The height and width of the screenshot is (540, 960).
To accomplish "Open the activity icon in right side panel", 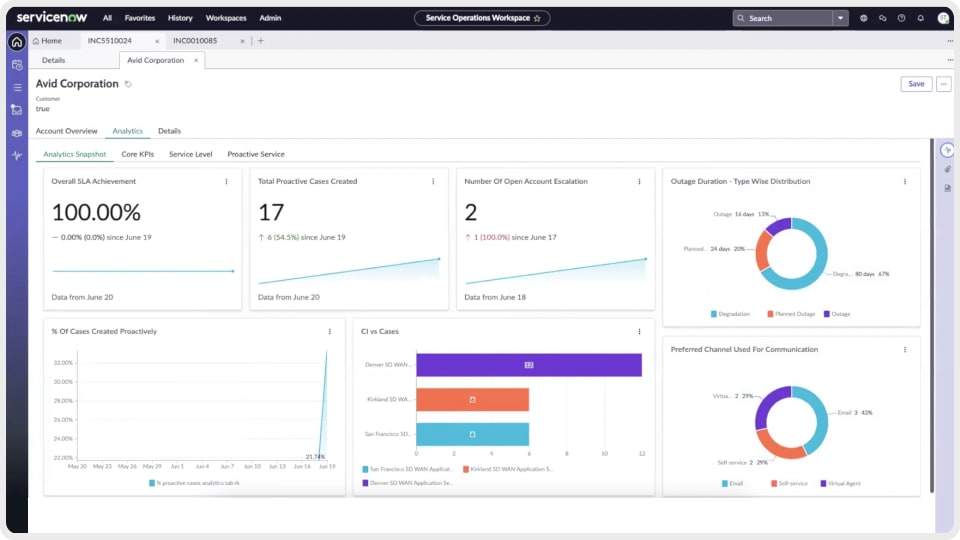I will (x=947, y=150).
